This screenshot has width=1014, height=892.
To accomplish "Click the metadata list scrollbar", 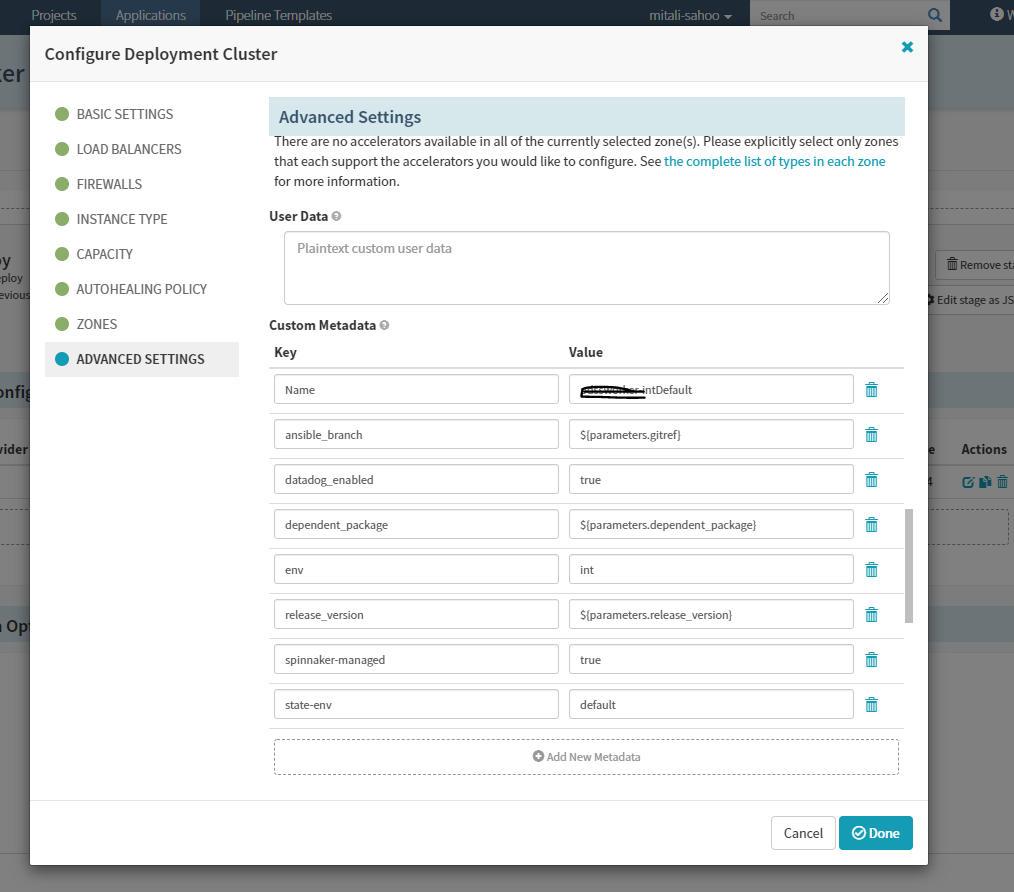I will tap(908, 565).
